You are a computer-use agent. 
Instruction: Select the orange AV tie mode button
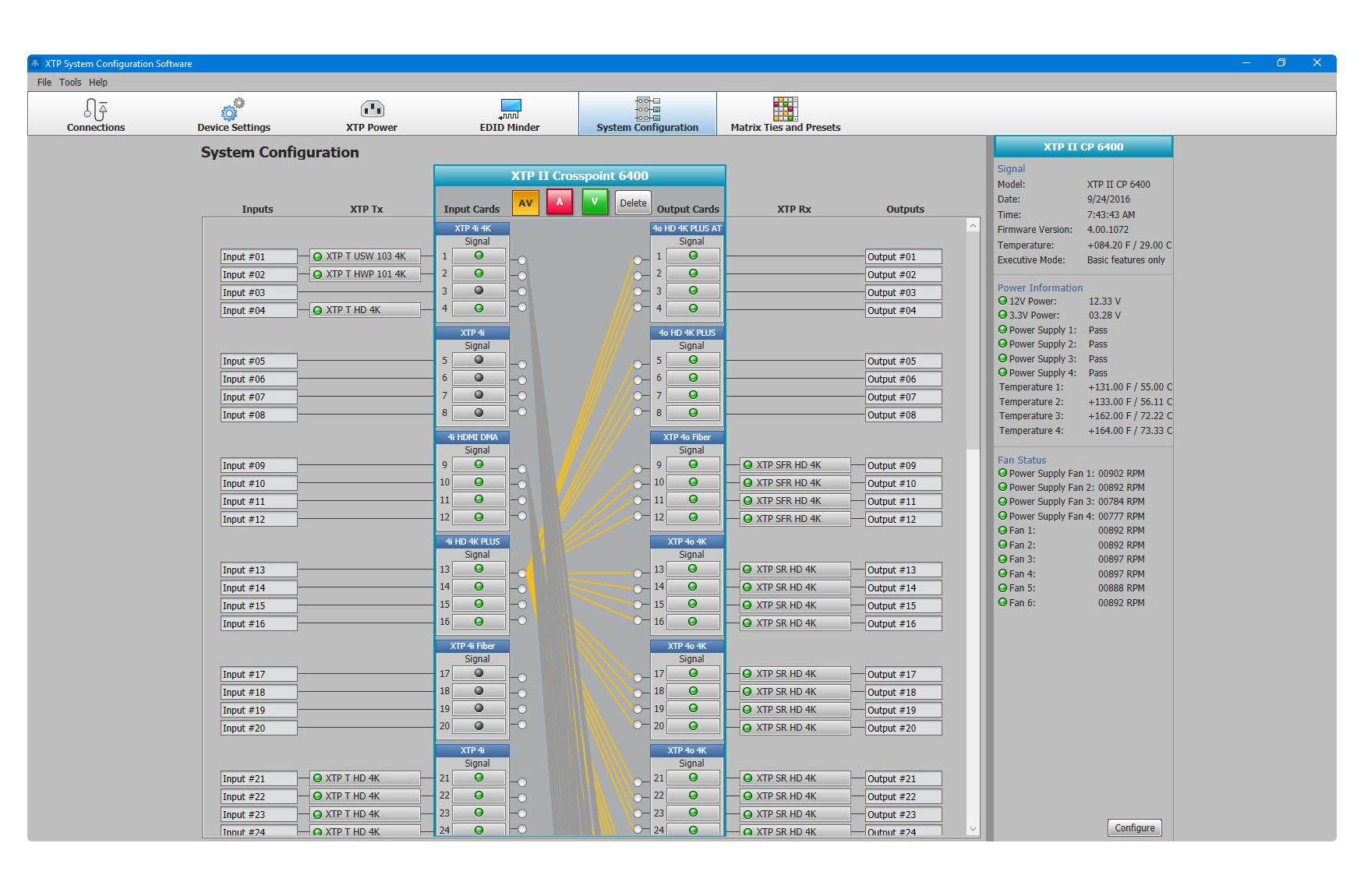coord(525,203)
